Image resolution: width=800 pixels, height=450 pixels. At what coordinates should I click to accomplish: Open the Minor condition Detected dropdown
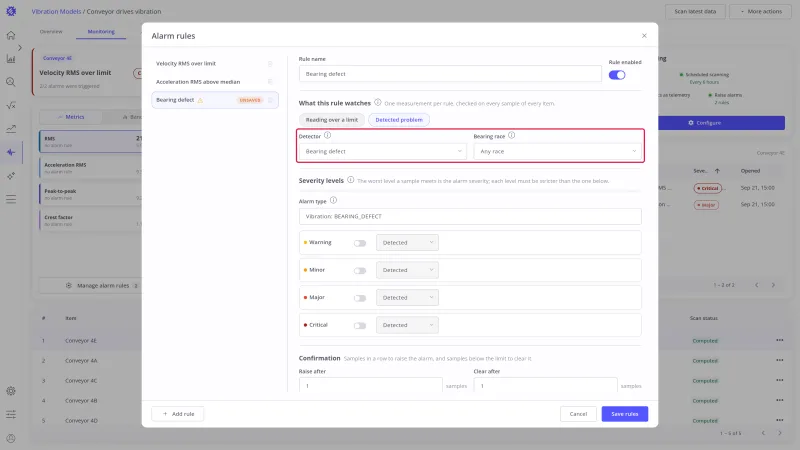(407, 270)
